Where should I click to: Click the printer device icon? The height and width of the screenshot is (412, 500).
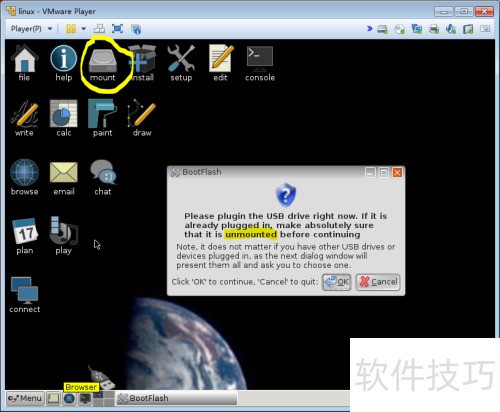pyautogui.click(x=434, y=29)
